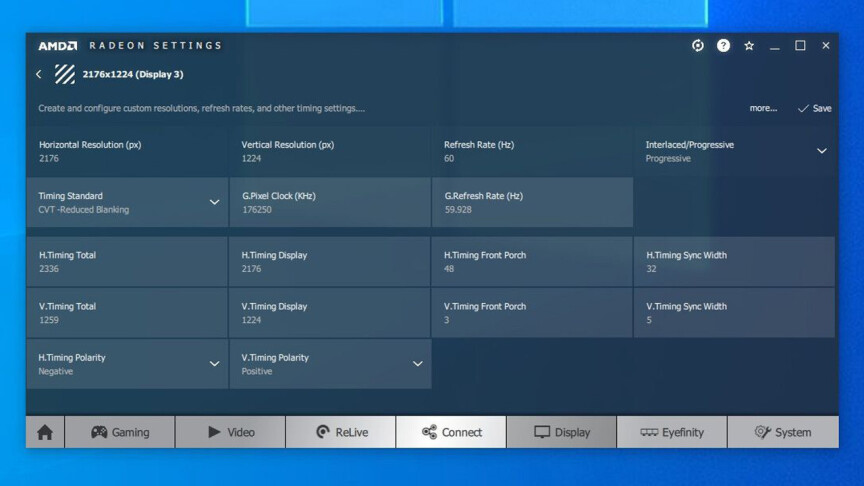864x486 pixels.
Task: Click the back arrow next to 2176x1224
Action: tap(39, 74)
